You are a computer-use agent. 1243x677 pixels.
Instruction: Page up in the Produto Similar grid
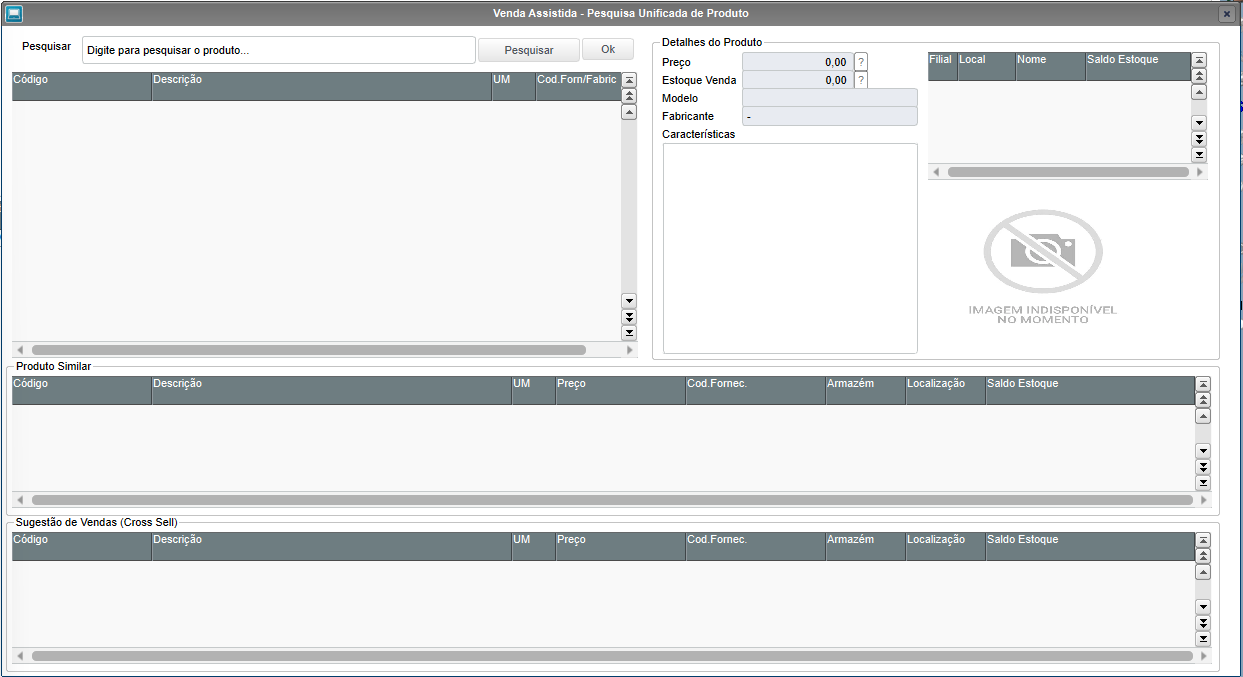click(x=1203, y=400)
